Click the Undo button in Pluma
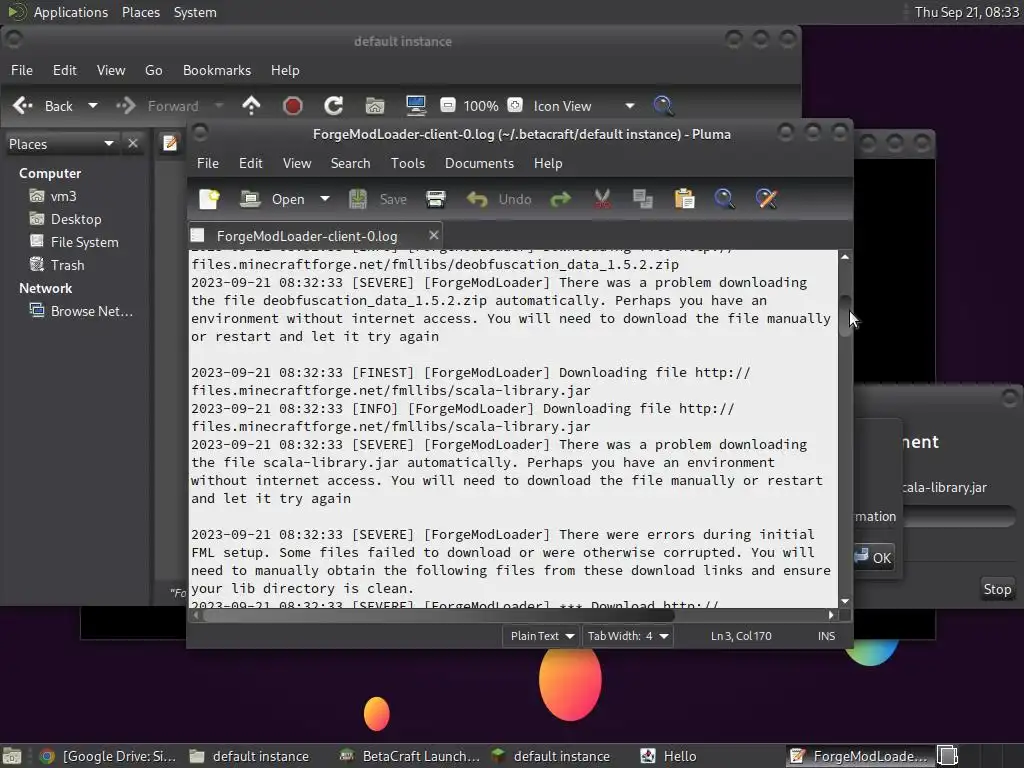The height and width of the screenshot is (768, 1024). tap(500, 199)
